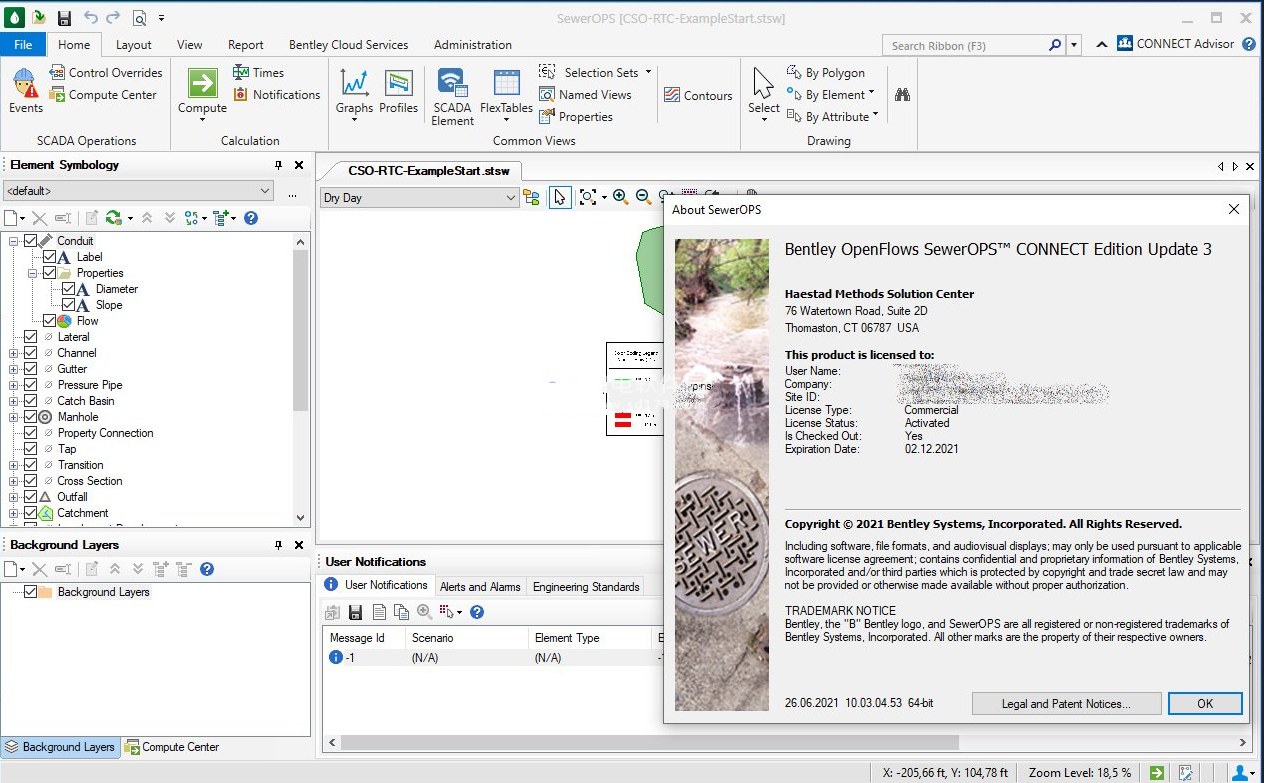Close the About SewerOPS dialog
The height and width of the screenshot is (783, 1264).
(1234, 209)
